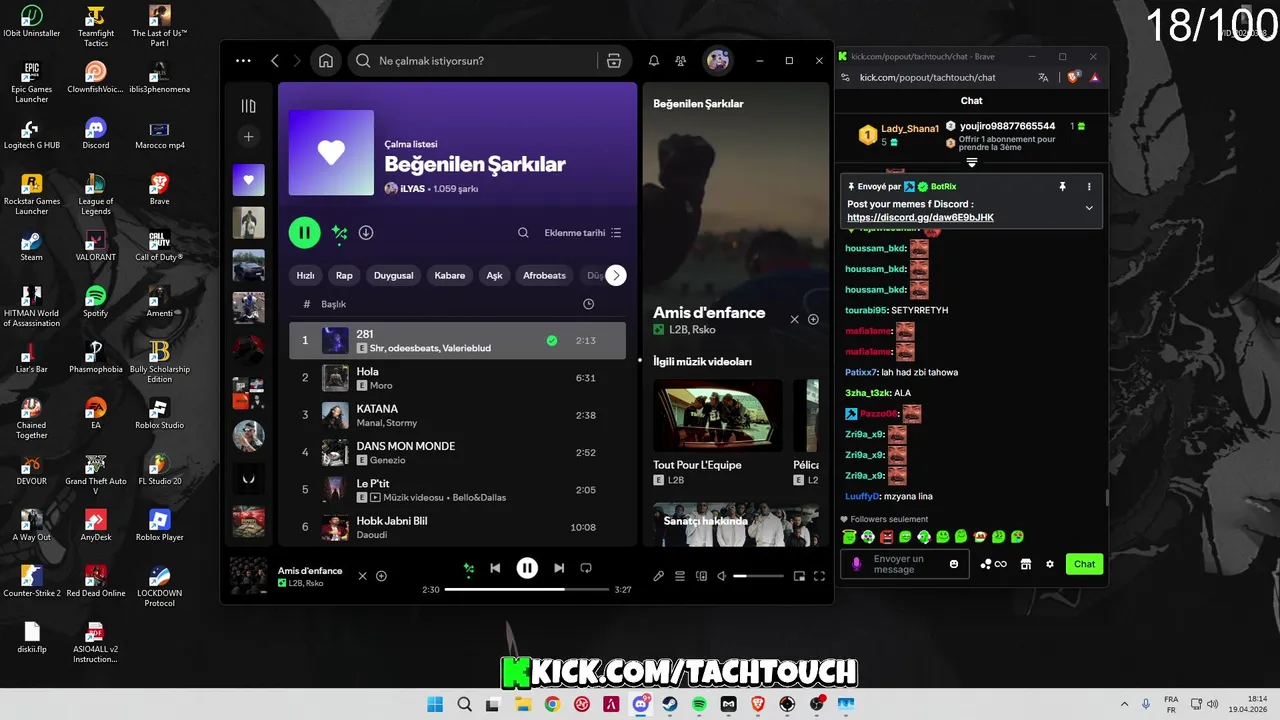This screenshot has height=720, width=1280.
Task: Open L2B, Rsko artist link in player bar
Action: pos(306,583)
